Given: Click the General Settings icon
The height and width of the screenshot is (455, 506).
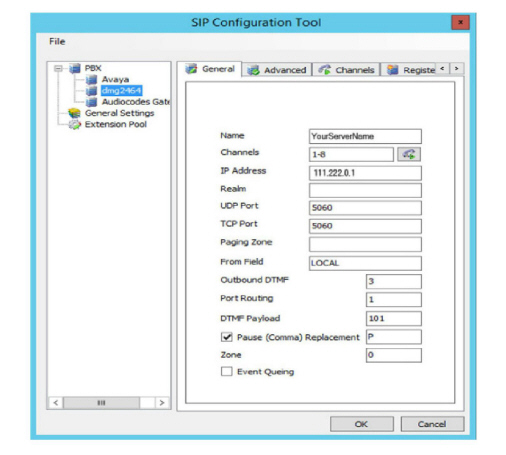Looking at the screenshot, I should (x=74, y=113).
